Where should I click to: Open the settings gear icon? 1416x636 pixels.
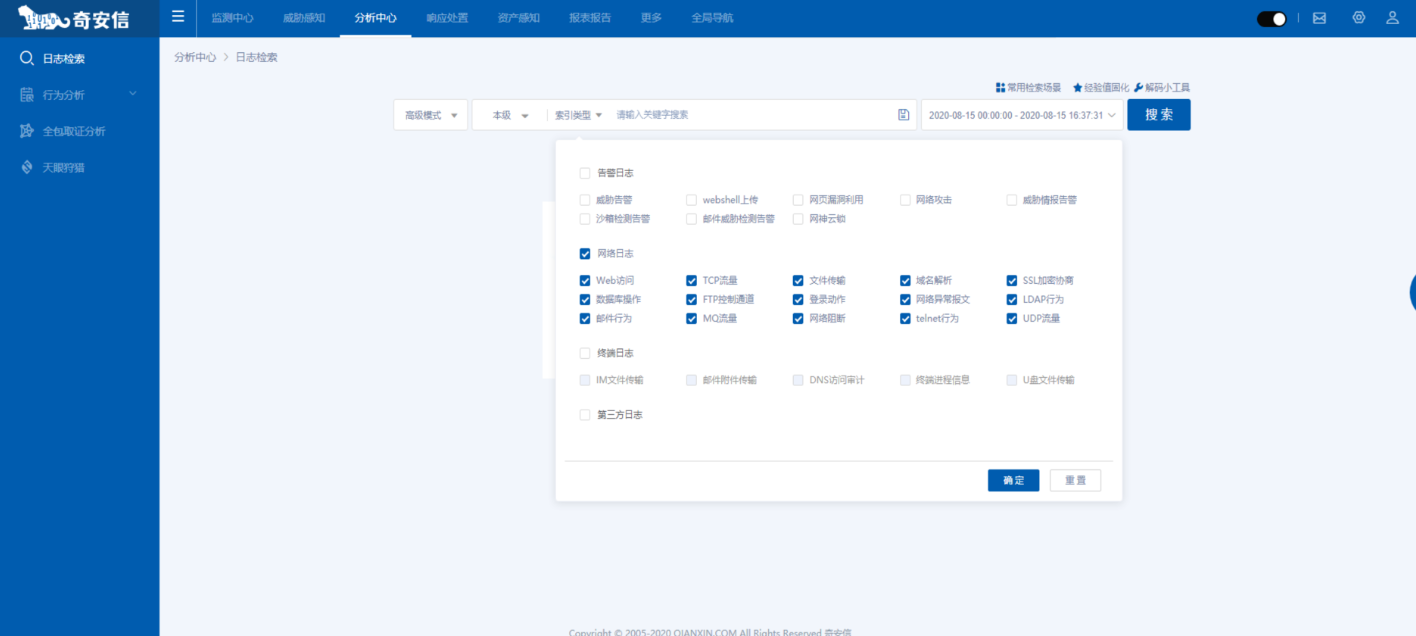point(1358,18)
